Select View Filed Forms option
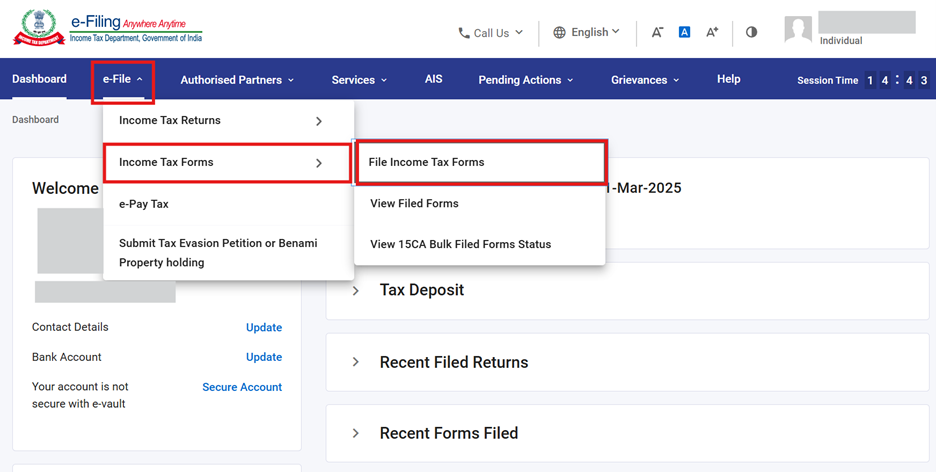This screenshot has width=936, height=472. pos(414,203)
